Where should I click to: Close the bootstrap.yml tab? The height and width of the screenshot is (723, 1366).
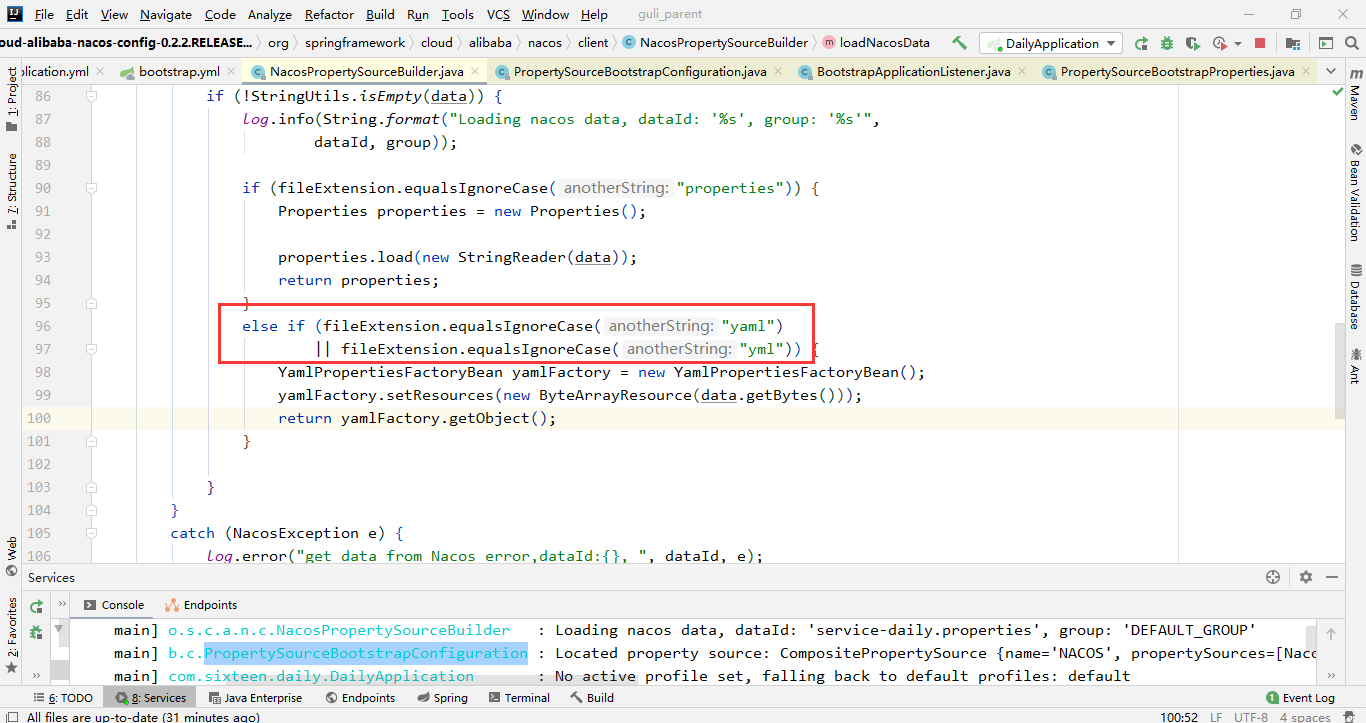(x=232, y=72)
